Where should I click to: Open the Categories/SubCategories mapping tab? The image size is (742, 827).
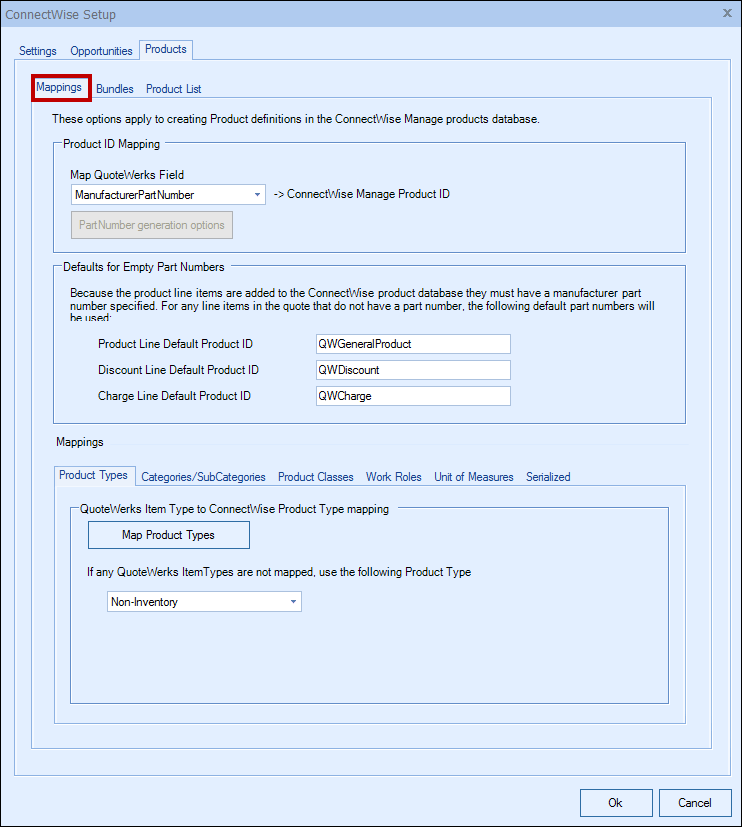pyautogui.click(x=203, y=477)
